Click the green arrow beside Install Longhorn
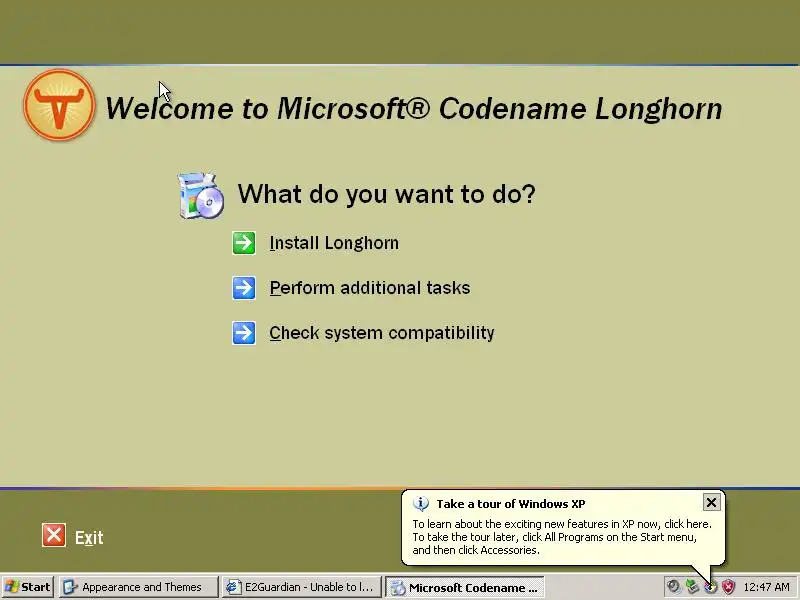The height and width of the screenshot is (600, 800). (244, 243)
